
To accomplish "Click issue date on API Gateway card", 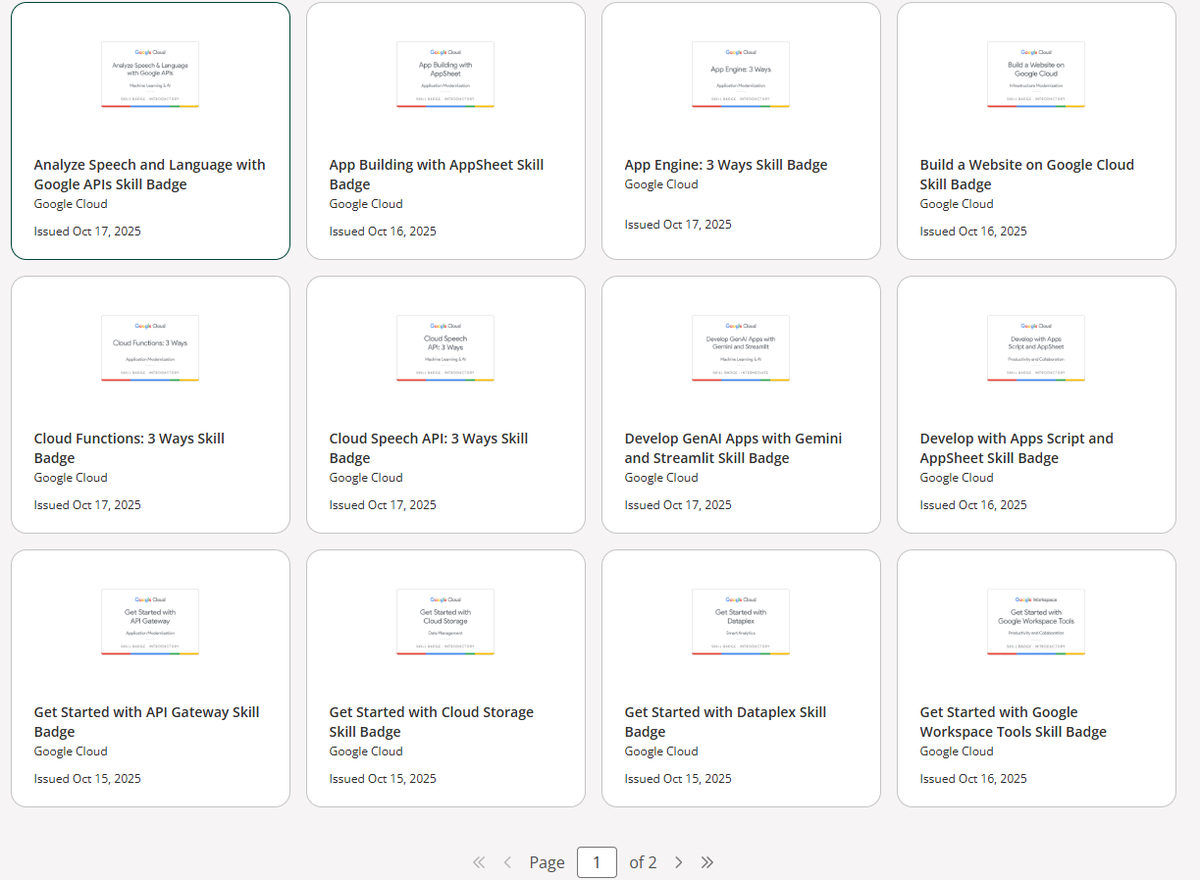I will tap(87, 779).
